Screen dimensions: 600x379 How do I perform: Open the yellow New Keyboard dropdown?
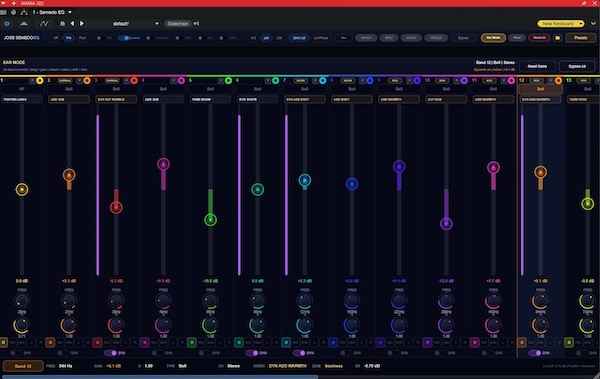pyautogui.click(x=561, y=24)
